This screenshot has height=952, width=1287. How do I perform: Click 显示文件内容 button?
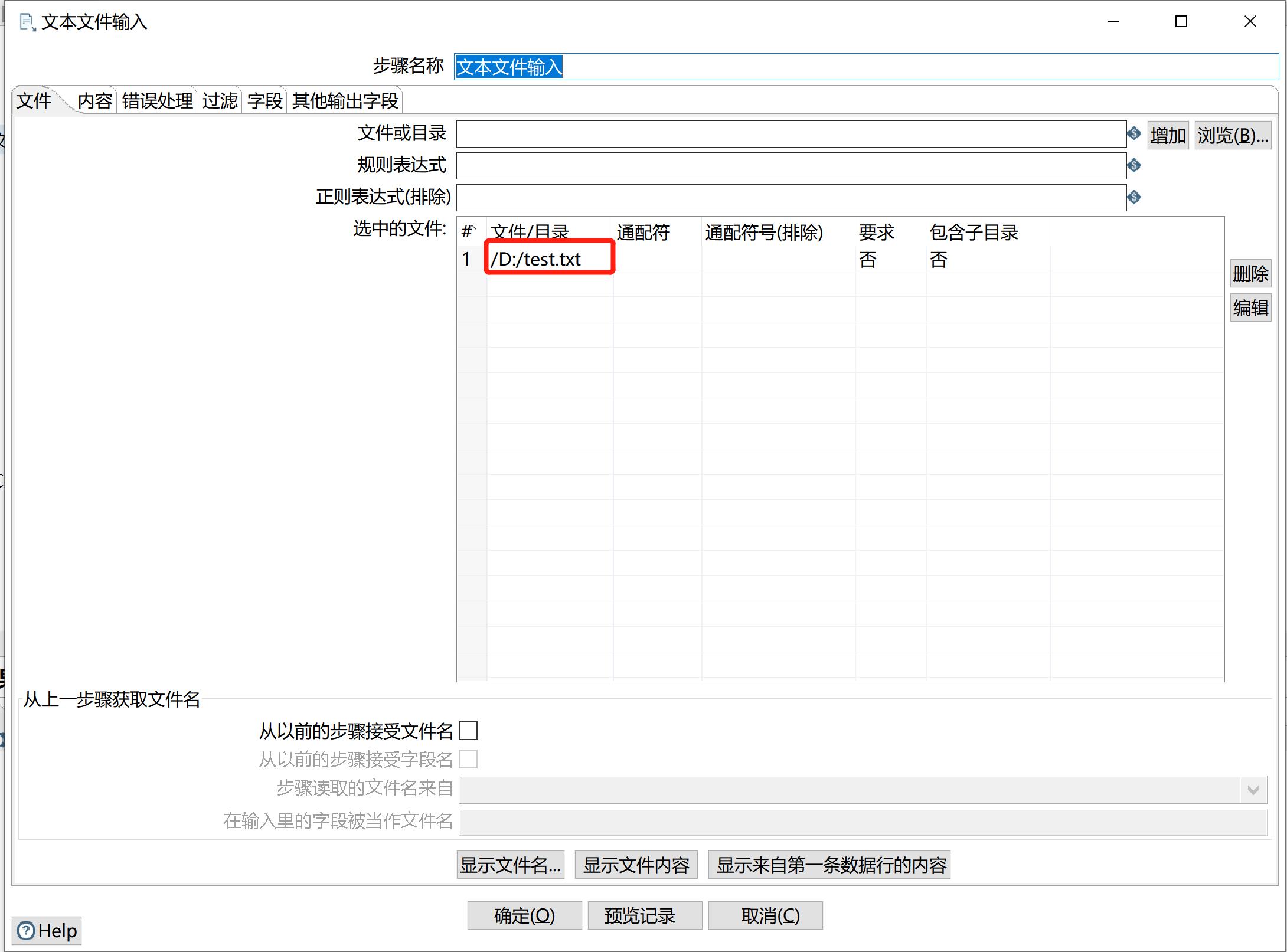point(636,865)
